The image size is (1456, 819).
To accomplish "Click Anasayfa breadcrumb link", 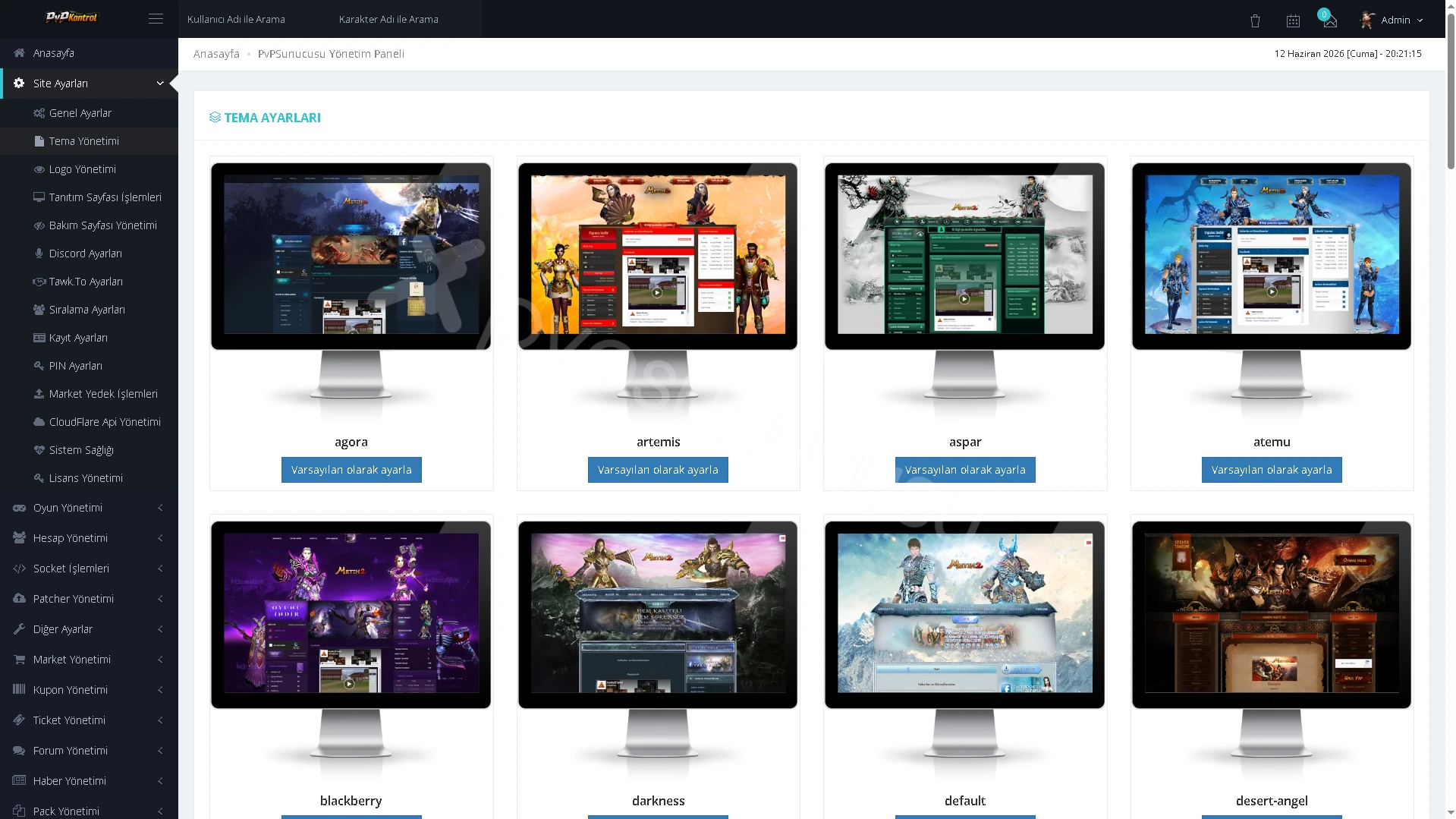I will 216,54.
